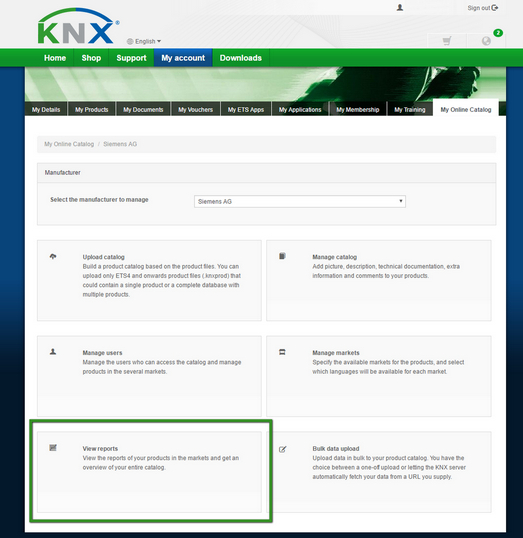Viewport: 523px width, 538px height.
Task: Open the manufacturer selection dropdown
Action: (x=300, y=201)
